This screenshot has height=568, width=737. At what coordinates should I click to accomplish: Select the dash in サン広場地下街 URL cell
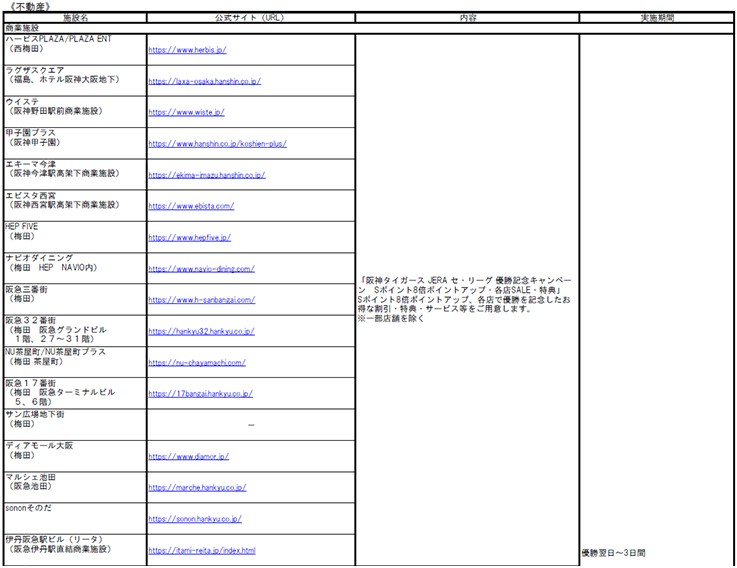[251, 425]
